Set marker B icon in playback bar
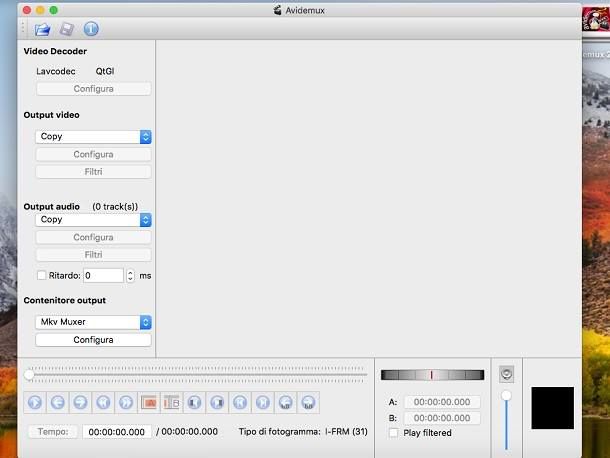This screenshot has width=610, height=458. tap(171, 403)
